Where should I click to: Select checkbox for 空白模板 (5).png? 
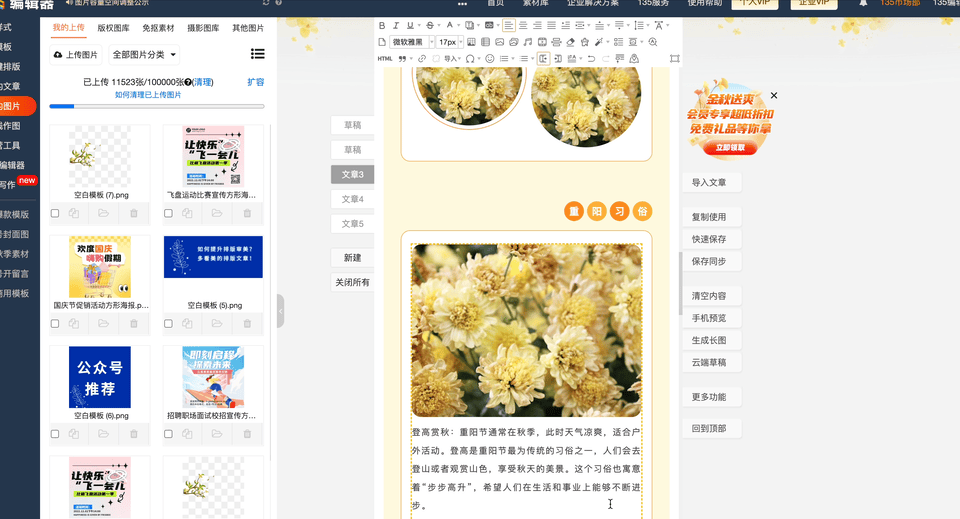coord(168,323)
